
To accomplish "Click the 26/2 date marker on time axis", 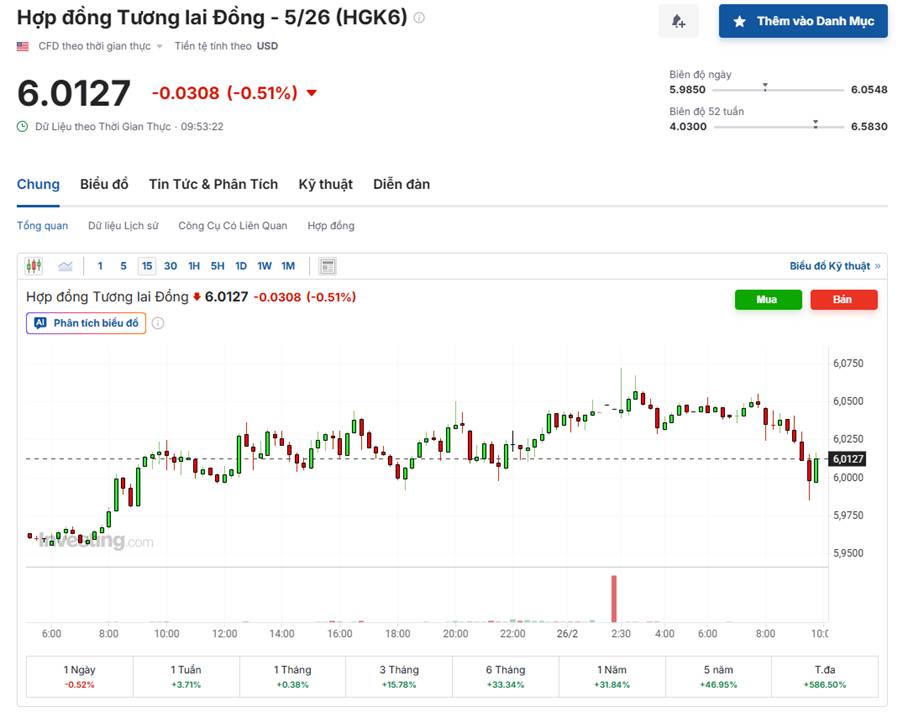I will [x=567, y=634].
